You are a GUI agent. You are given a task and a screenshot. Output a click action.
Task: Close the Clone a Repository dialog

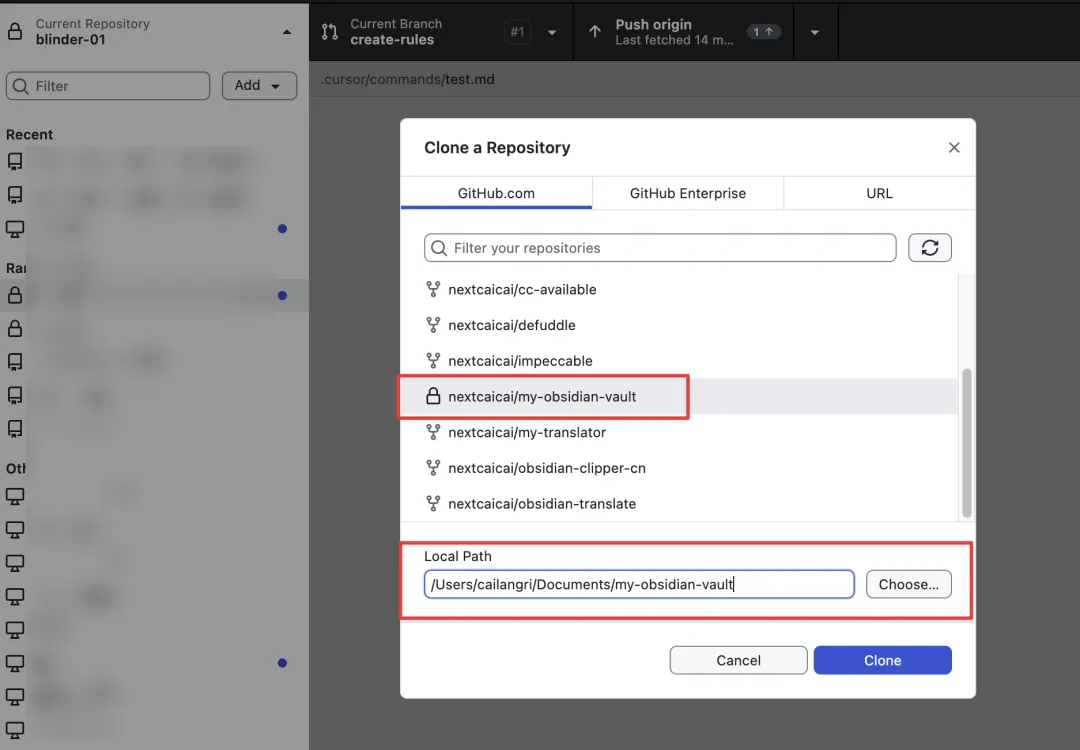[953, 147]
